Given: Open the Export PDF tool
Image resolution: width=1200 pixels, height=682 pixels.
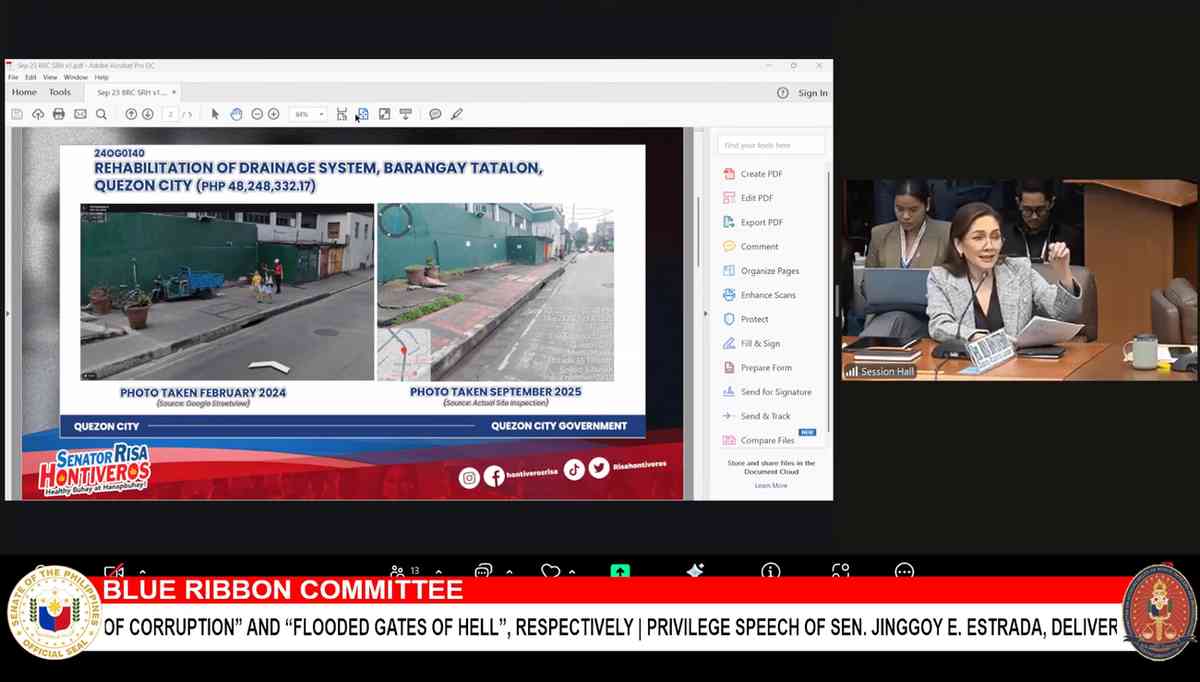Looking at the screenshot, I should (x=758, y=221).
